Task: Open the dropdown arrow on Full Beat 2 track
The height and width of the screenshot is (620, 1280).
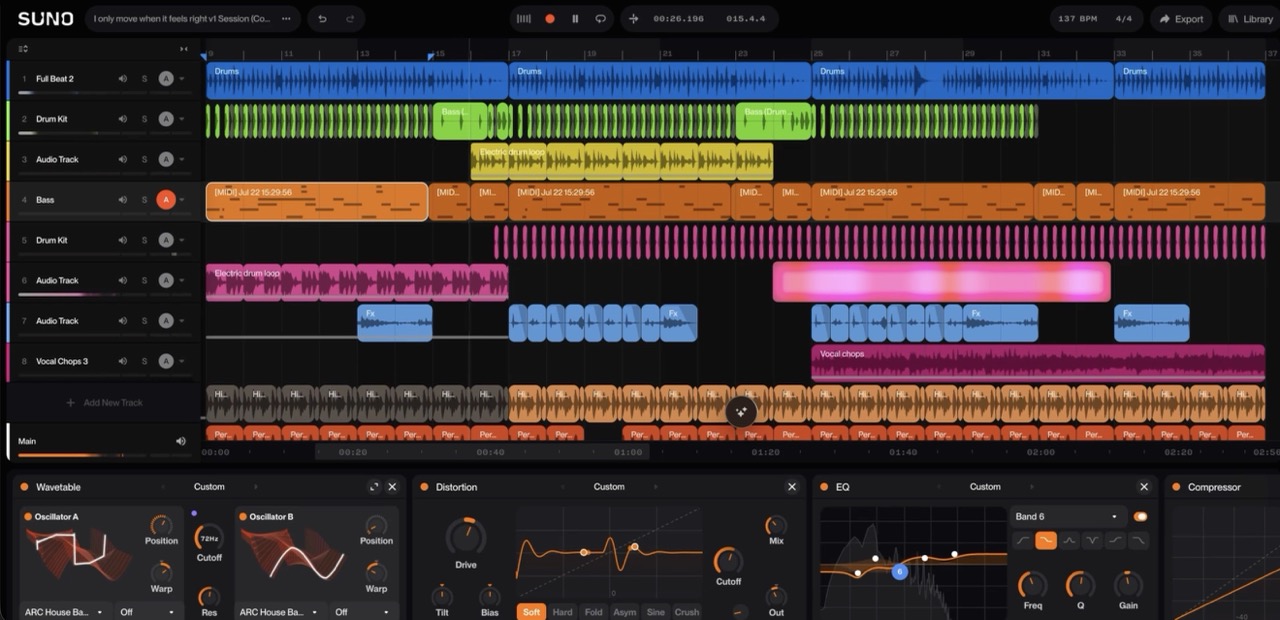Action: [x=182, y=79]
